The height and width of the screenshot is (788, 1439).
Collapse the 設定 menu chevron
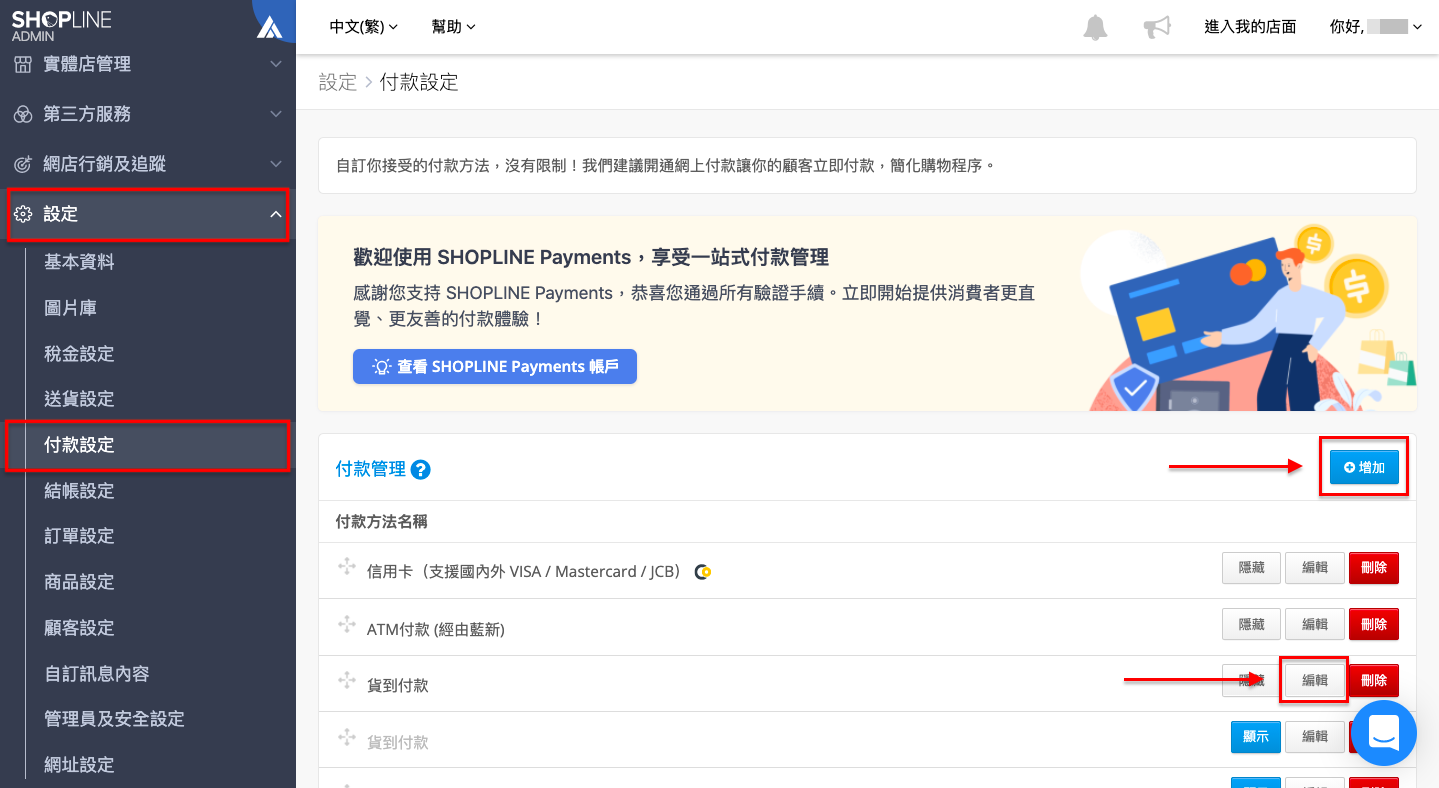coord(276,214)
